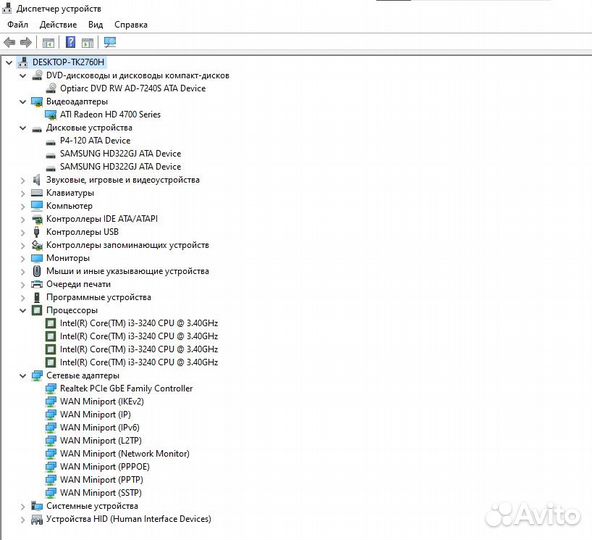This screenshot has height=540, width=592.
Task: Click the blue Help question-mark toolbar icon
Action: (x=71, y=42)
